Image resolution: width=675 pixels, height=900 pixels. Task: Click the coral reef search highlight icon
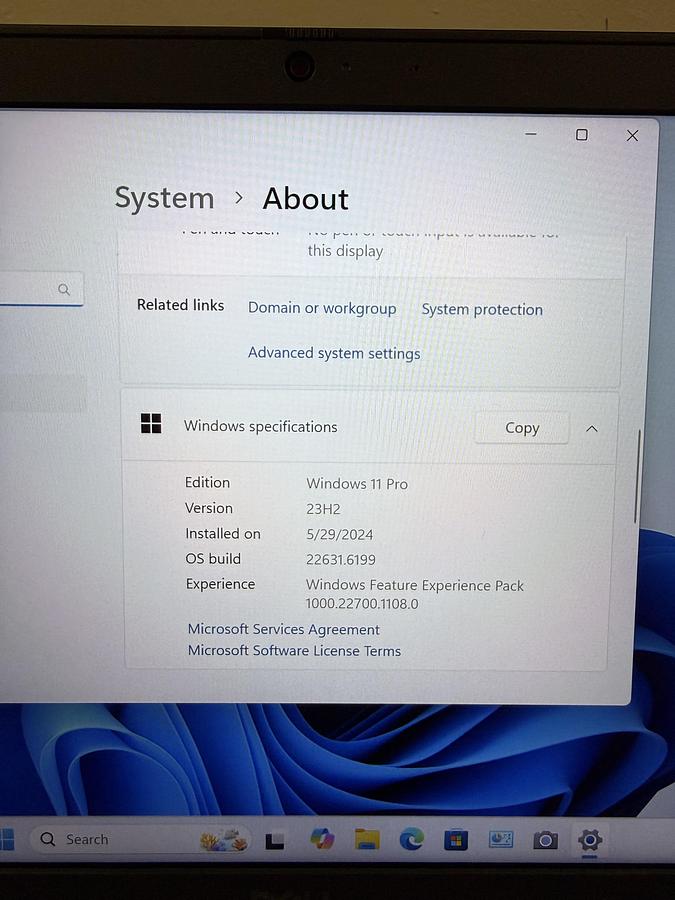(224, 840)
